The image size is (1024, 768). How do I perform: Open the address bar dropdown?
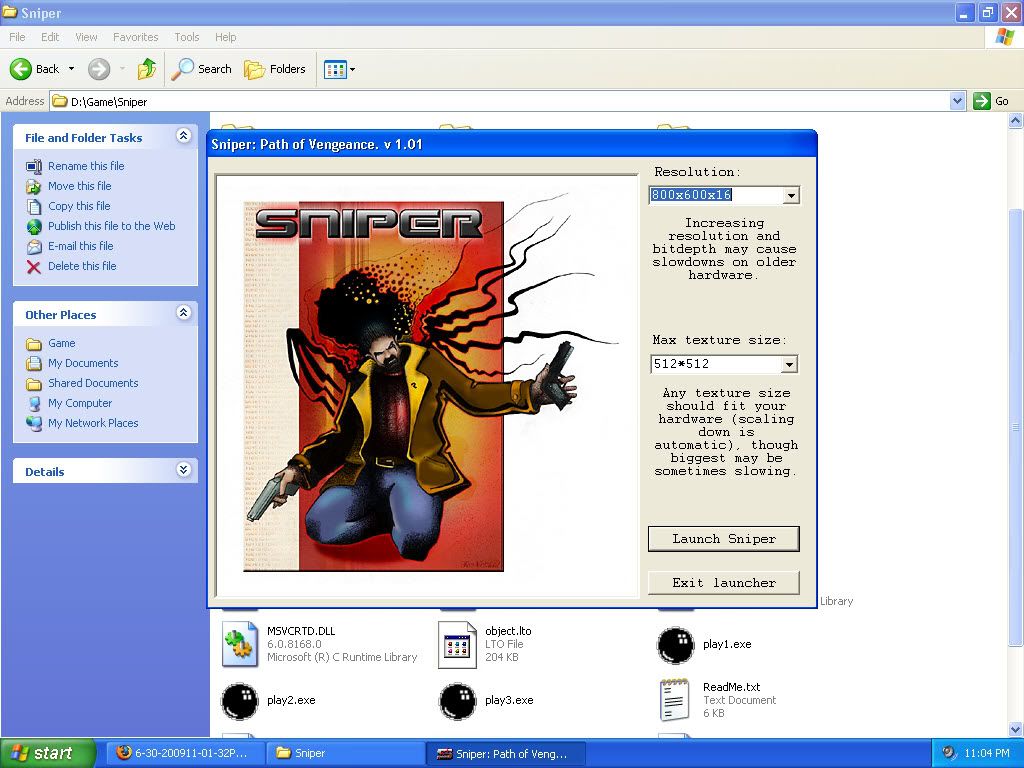(957, 101)
